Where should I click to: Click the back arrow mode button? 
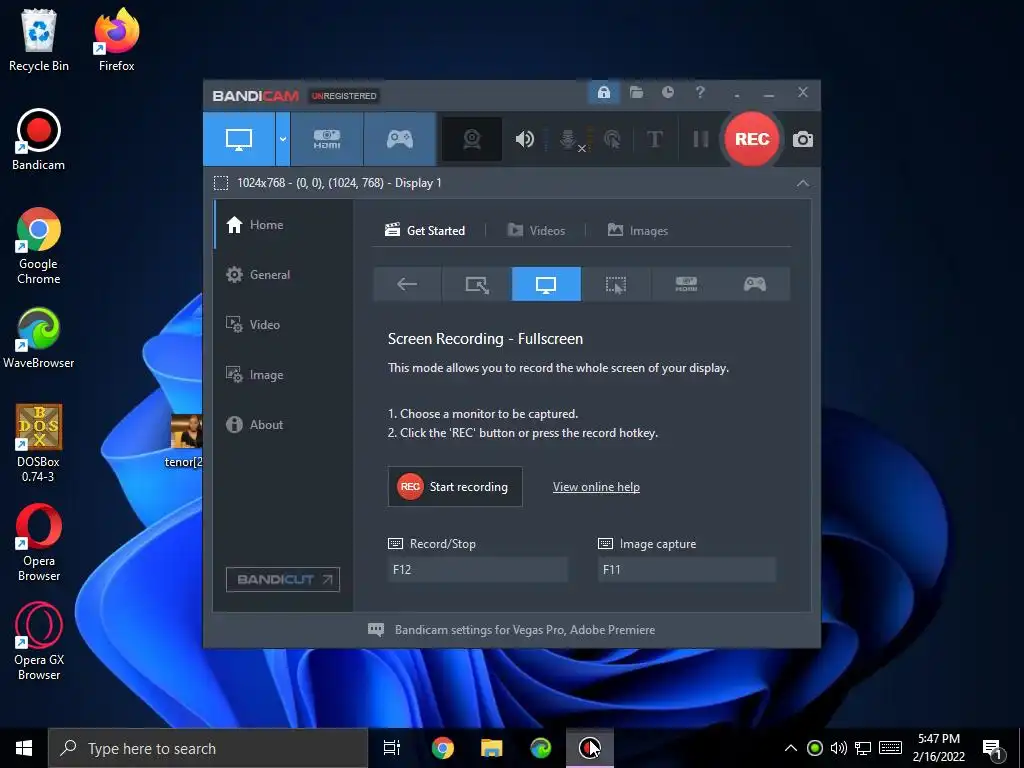click(407, 284)
